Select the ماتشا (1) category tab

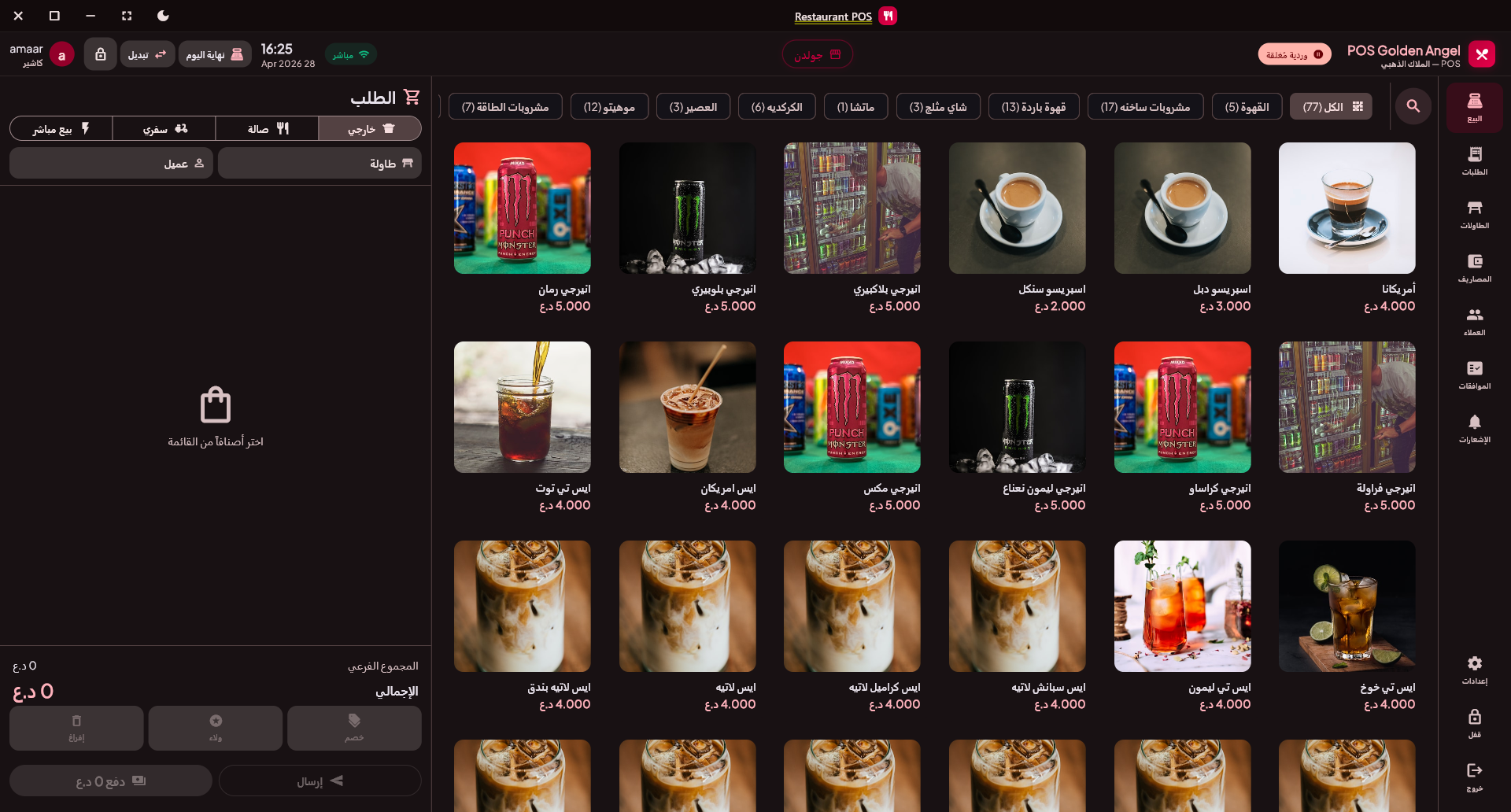coord(855,106)
